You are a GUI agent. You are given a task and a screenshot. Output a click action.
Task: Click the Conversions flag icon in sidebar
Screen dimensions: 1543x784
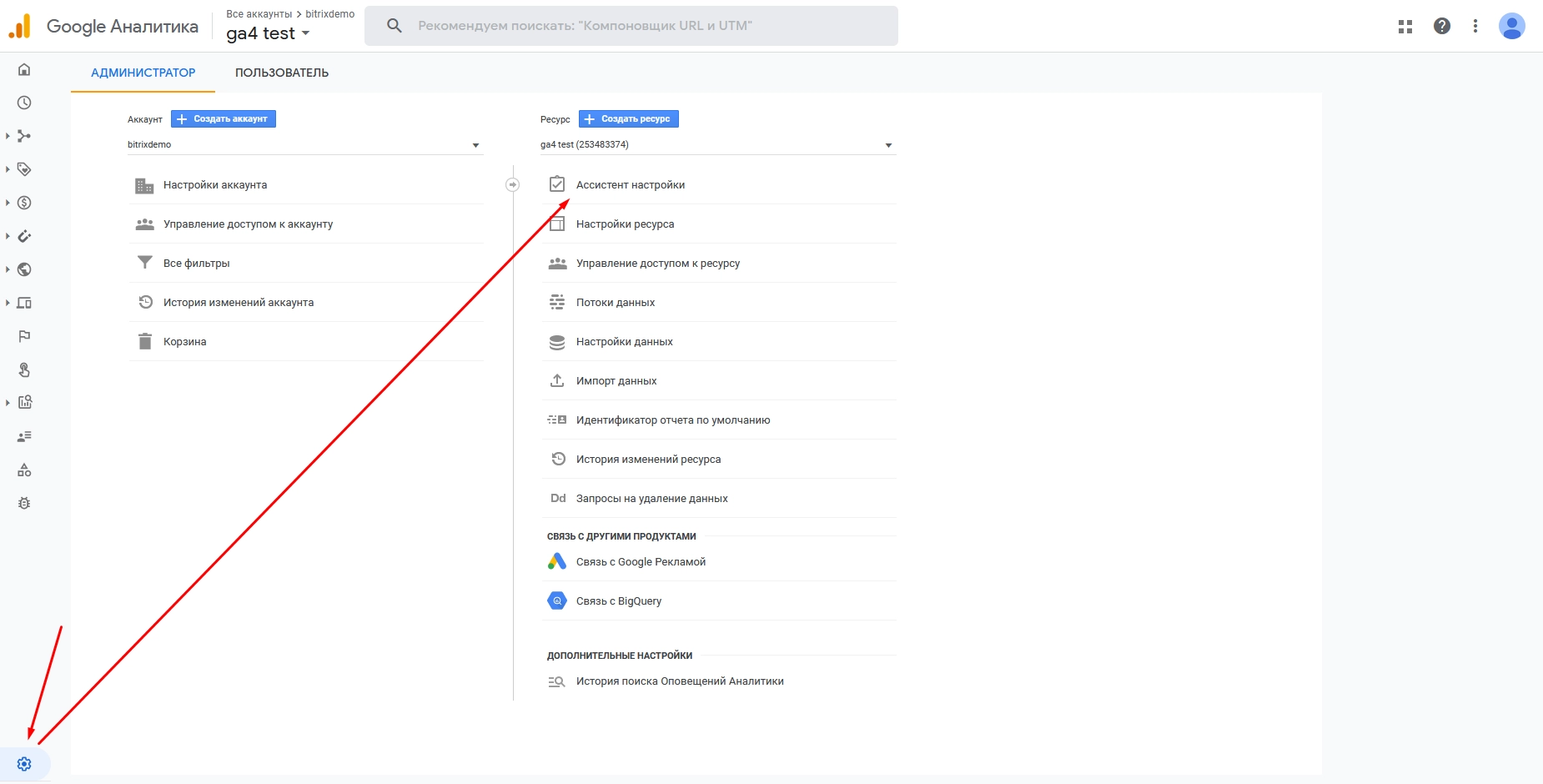click(x=24, y=336)
